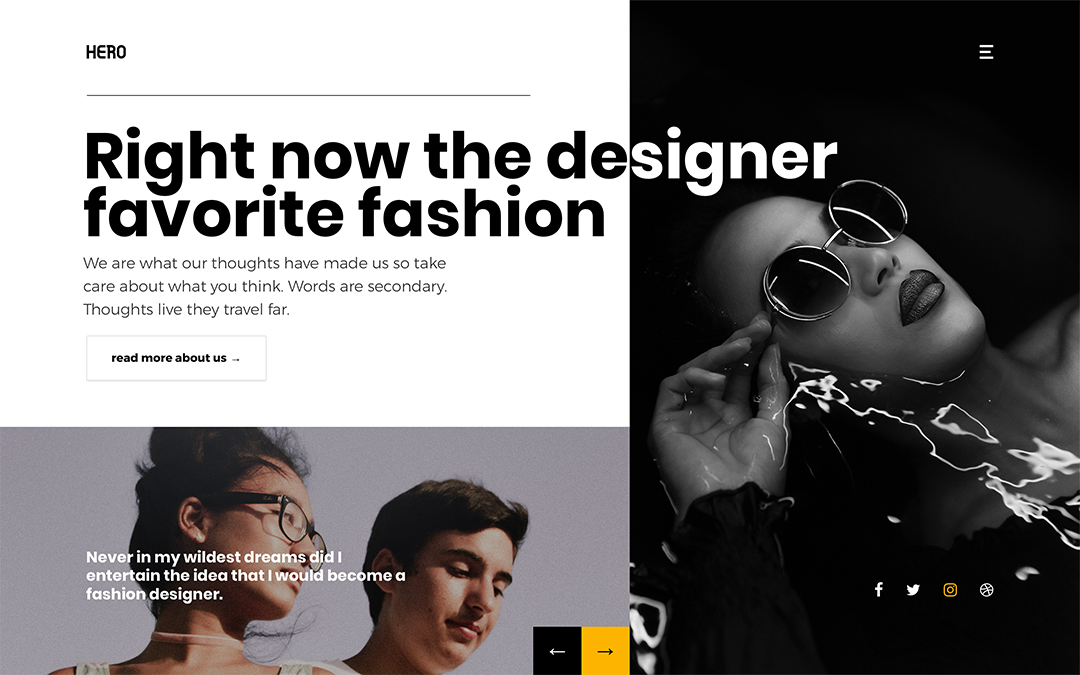Select 'Right now the designer' headline line
Viewport: 1080px width, 675px height.
click(x=460, y=158)
